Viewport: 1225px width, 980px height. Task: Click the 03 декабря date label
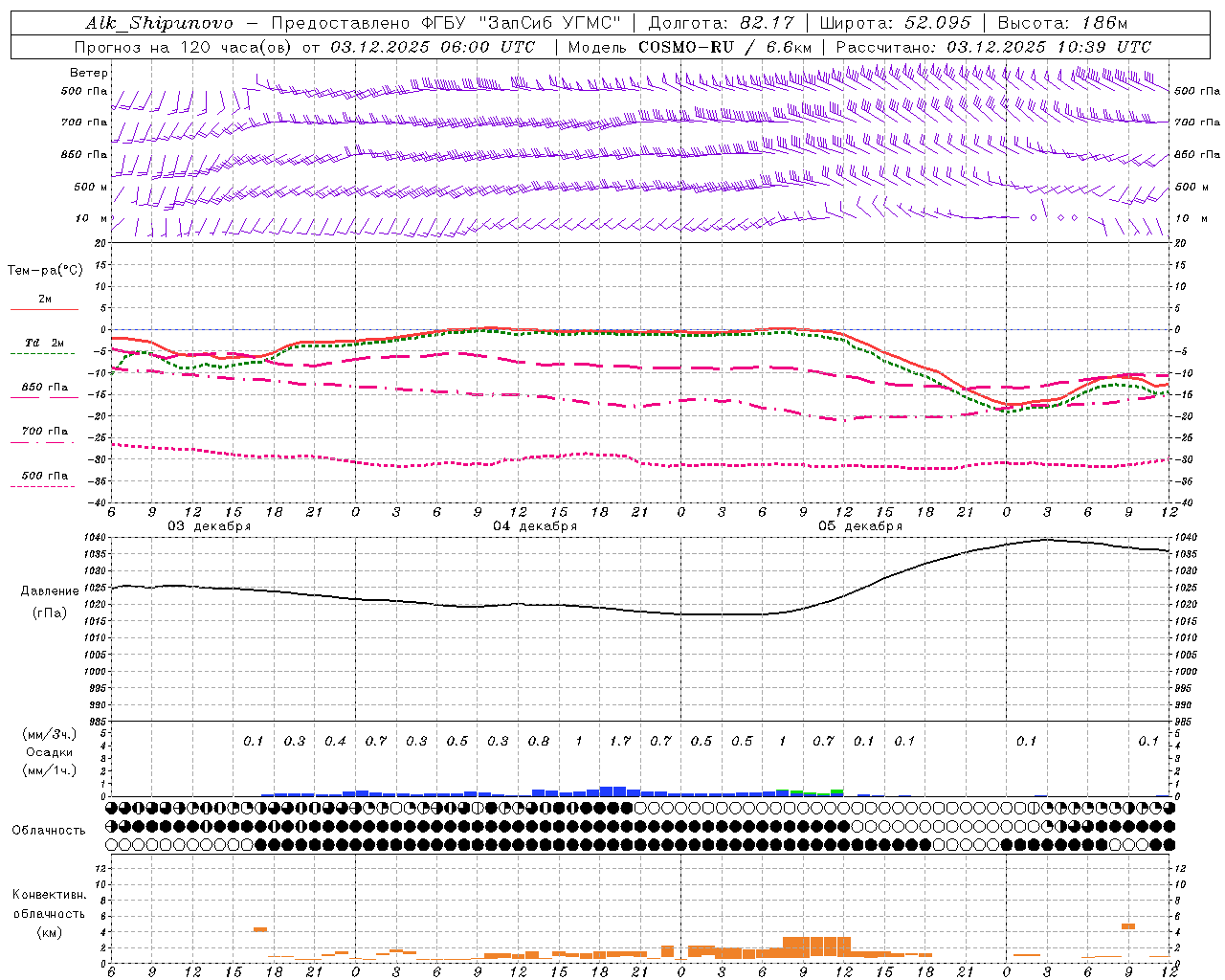point(210,526)
